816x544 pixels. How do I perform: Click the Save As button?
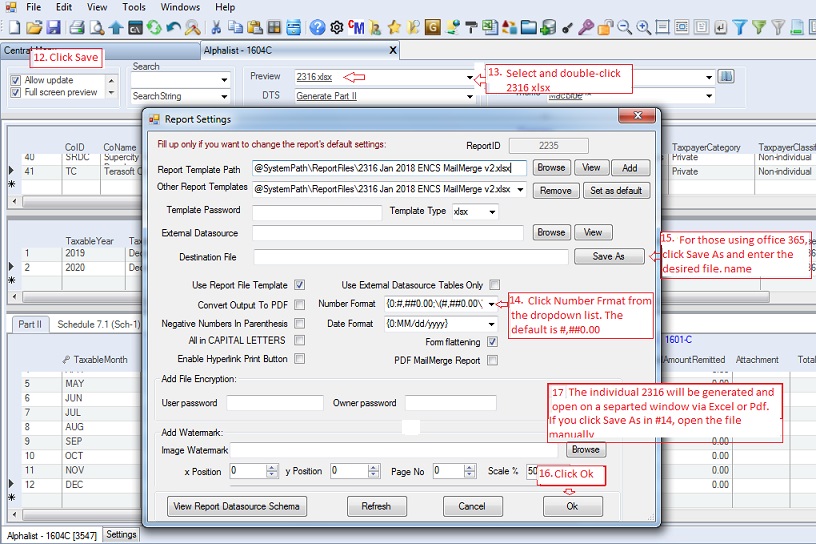coord(608,256)
